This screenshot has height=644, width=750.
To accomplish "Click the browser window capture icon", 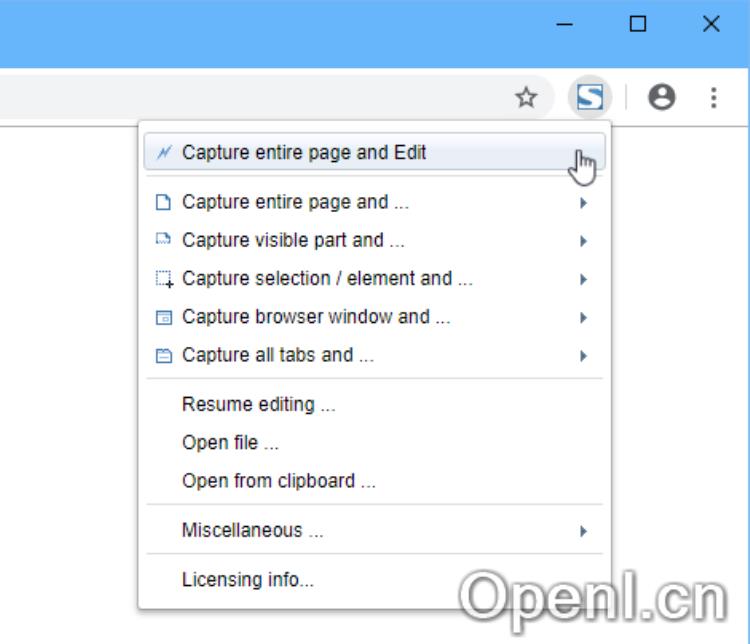I will (164, 317).
